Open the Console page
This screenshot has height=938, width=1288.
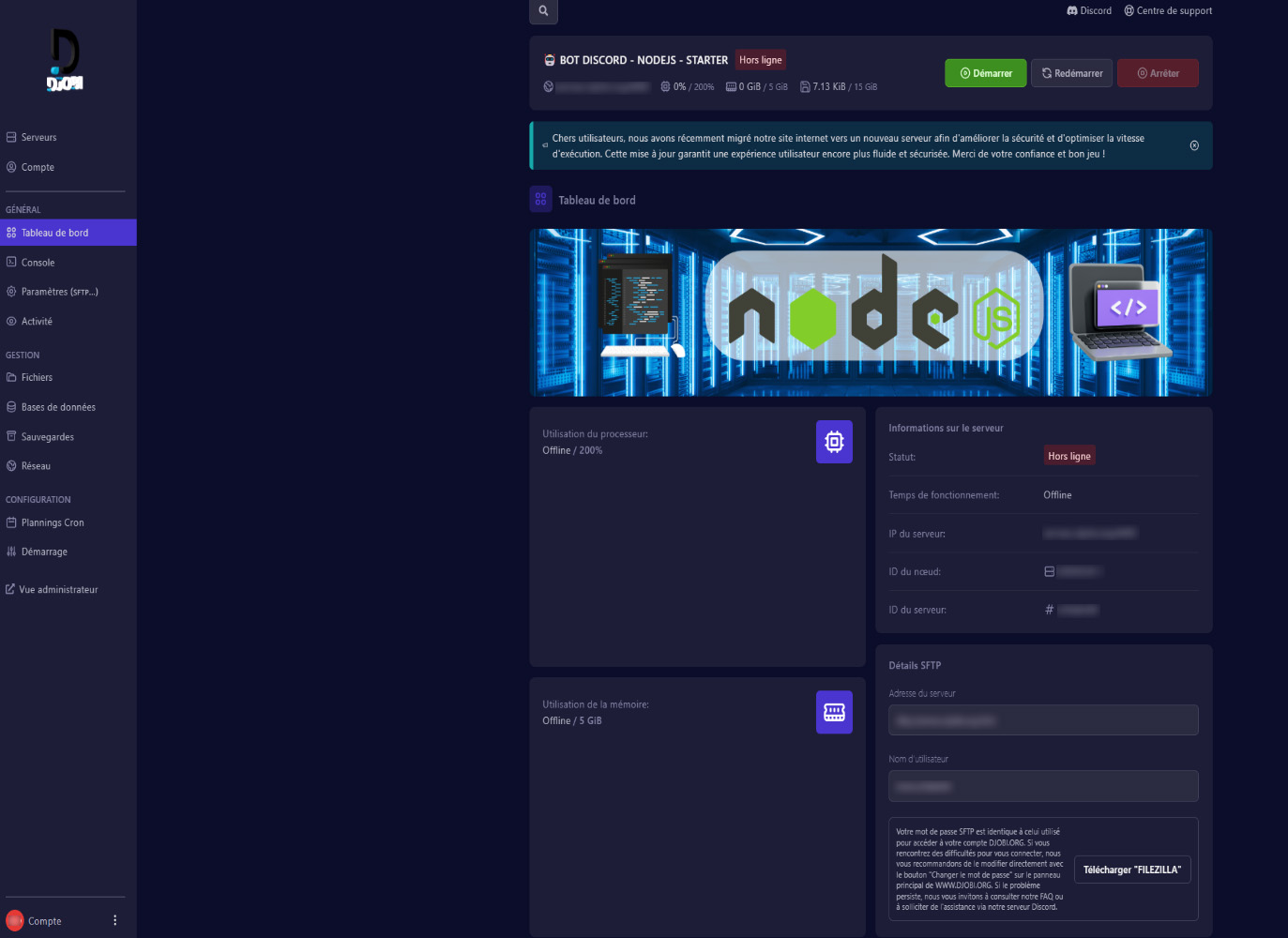[x=68, y=263]
